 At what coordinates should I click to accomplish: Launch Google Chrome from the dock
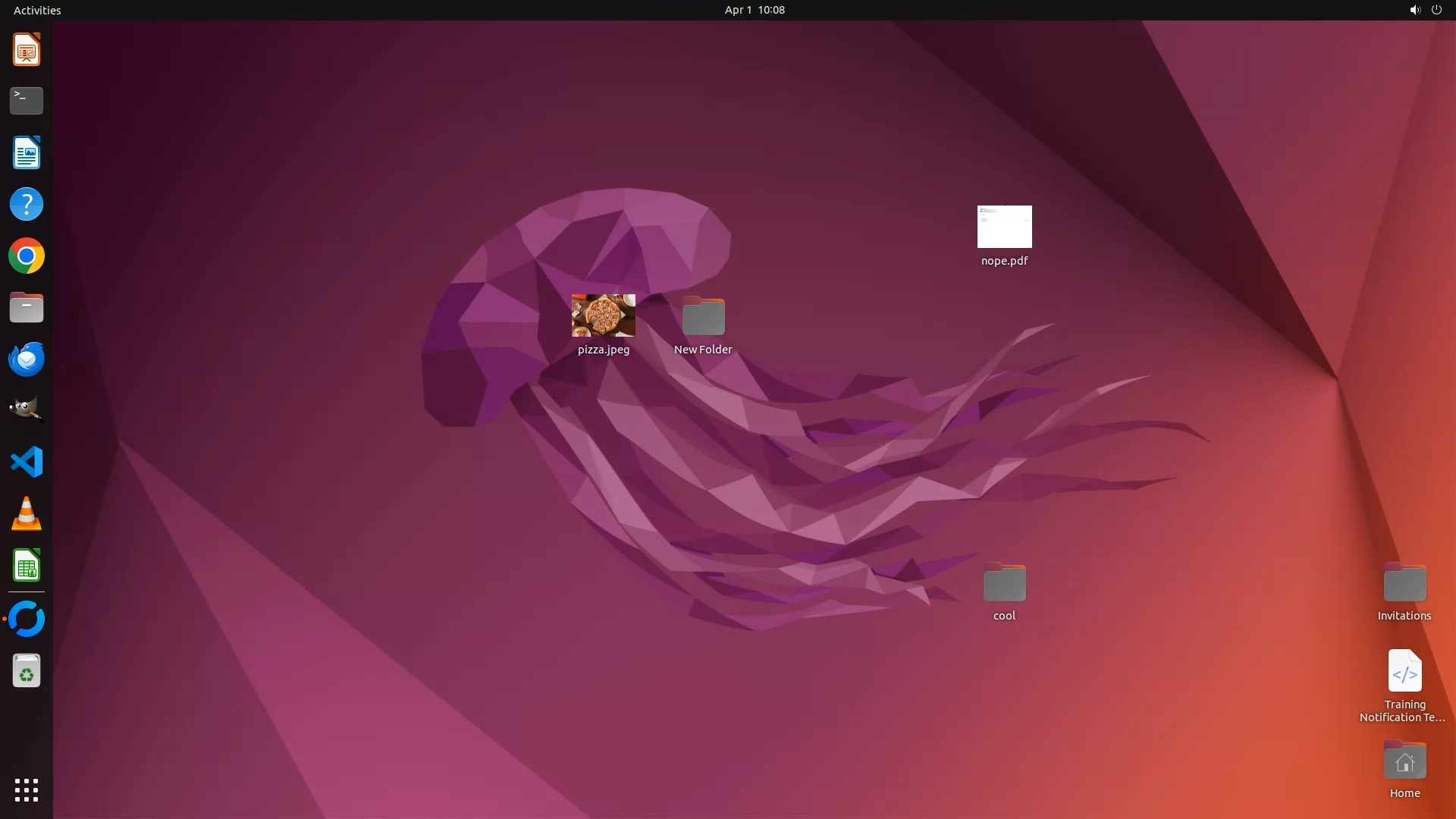(x=27, y=256)
